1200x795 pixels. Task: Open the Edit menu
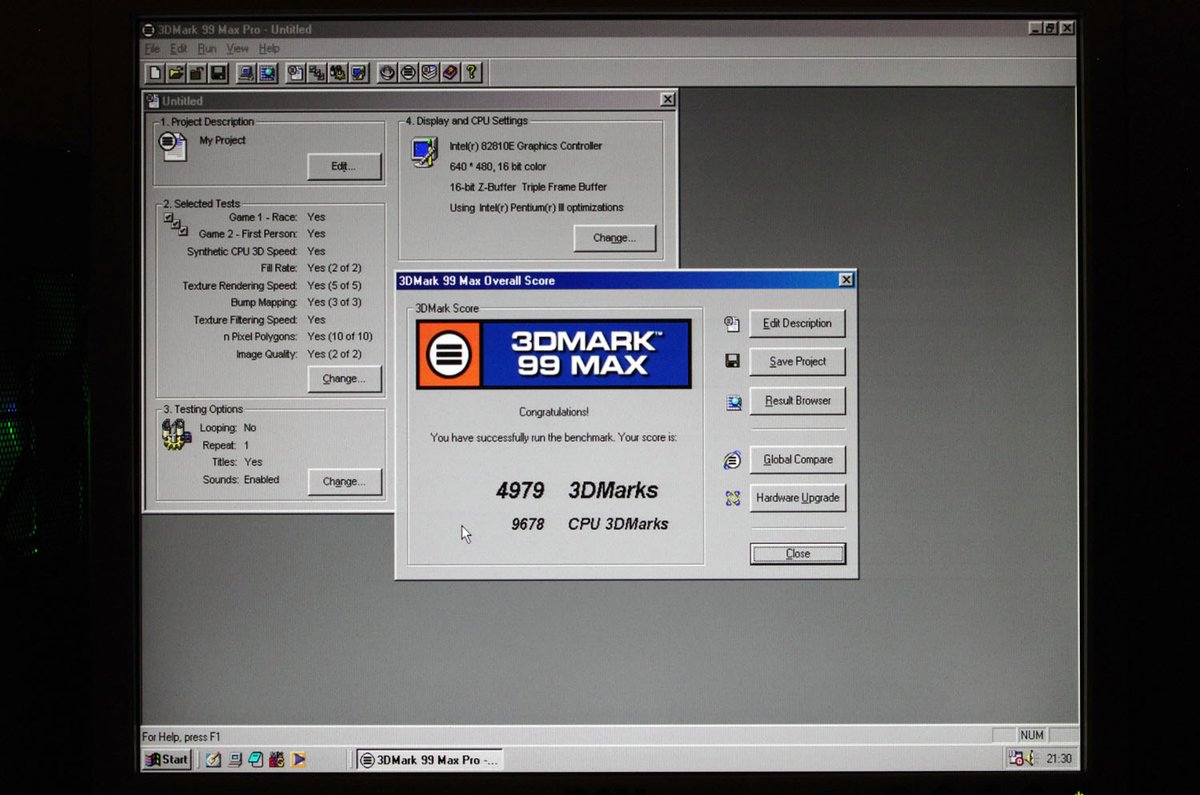click(x=179, y=48)
